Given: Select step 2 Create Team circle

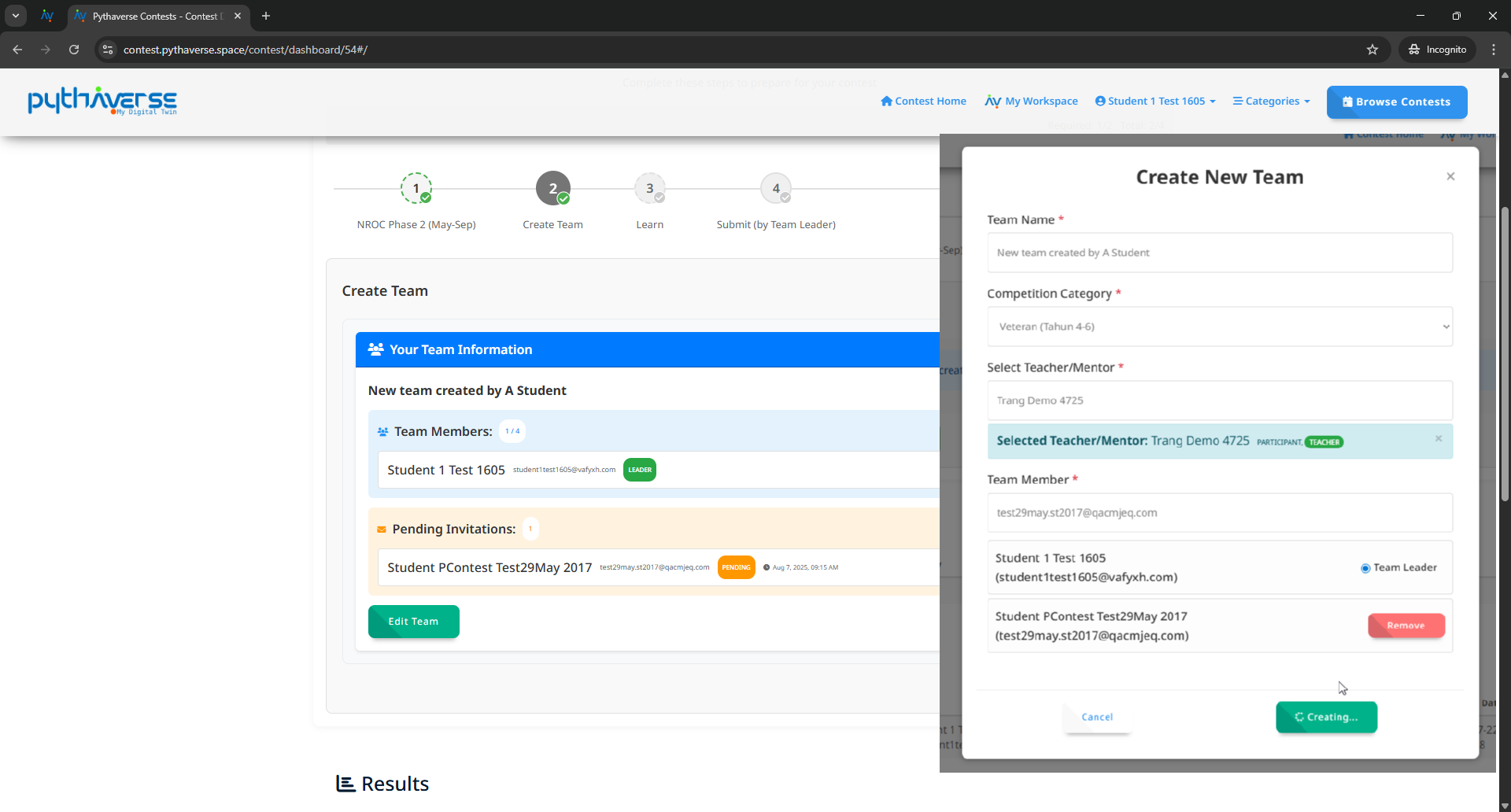Looking at the screenshot, I should (x=553, y=188).
